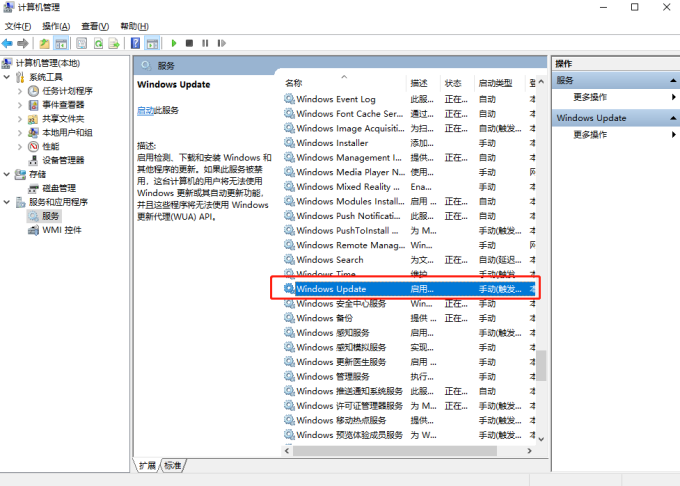Switch to the 标准 tab
The image size is (680, 486).
pos(173,466)
